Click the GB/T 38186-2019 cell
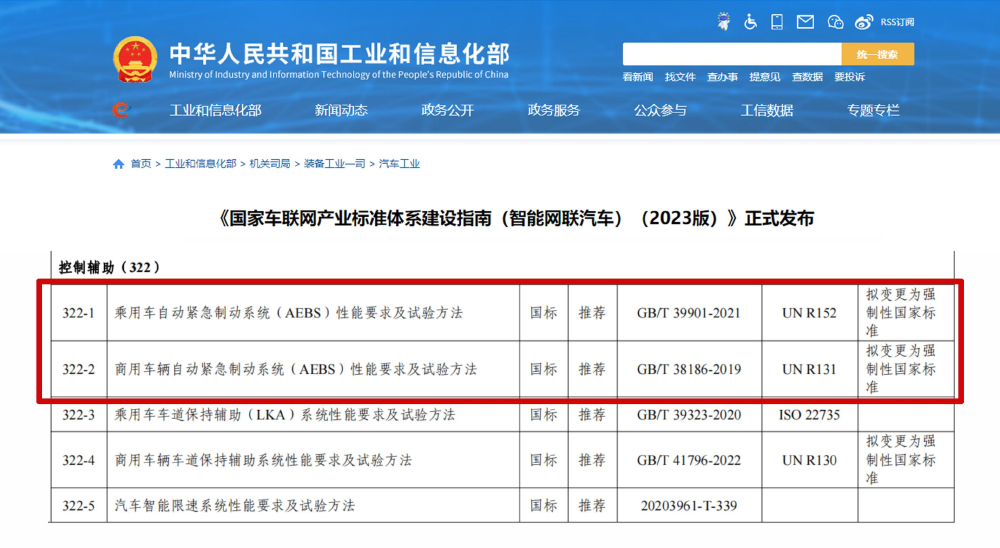 (x=689, y=369)
